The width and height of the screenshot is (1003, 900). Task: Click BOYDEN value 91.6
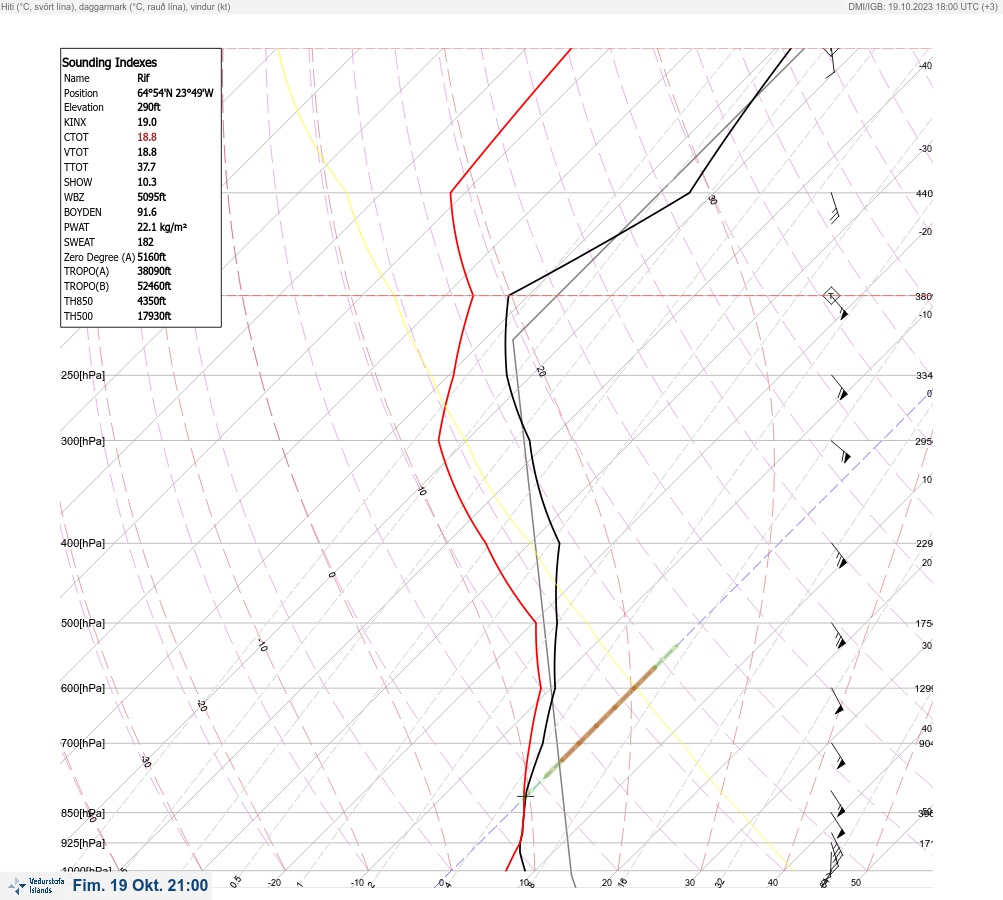point(147,212)
